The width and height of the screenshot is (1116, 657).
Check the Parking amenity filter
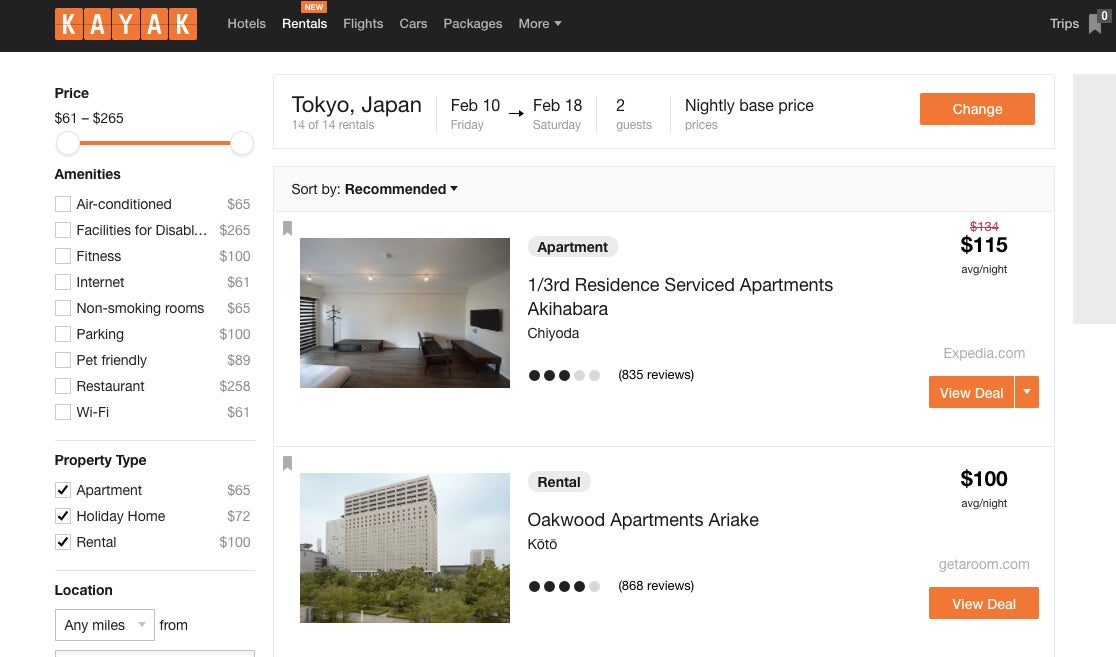(63, 334)
